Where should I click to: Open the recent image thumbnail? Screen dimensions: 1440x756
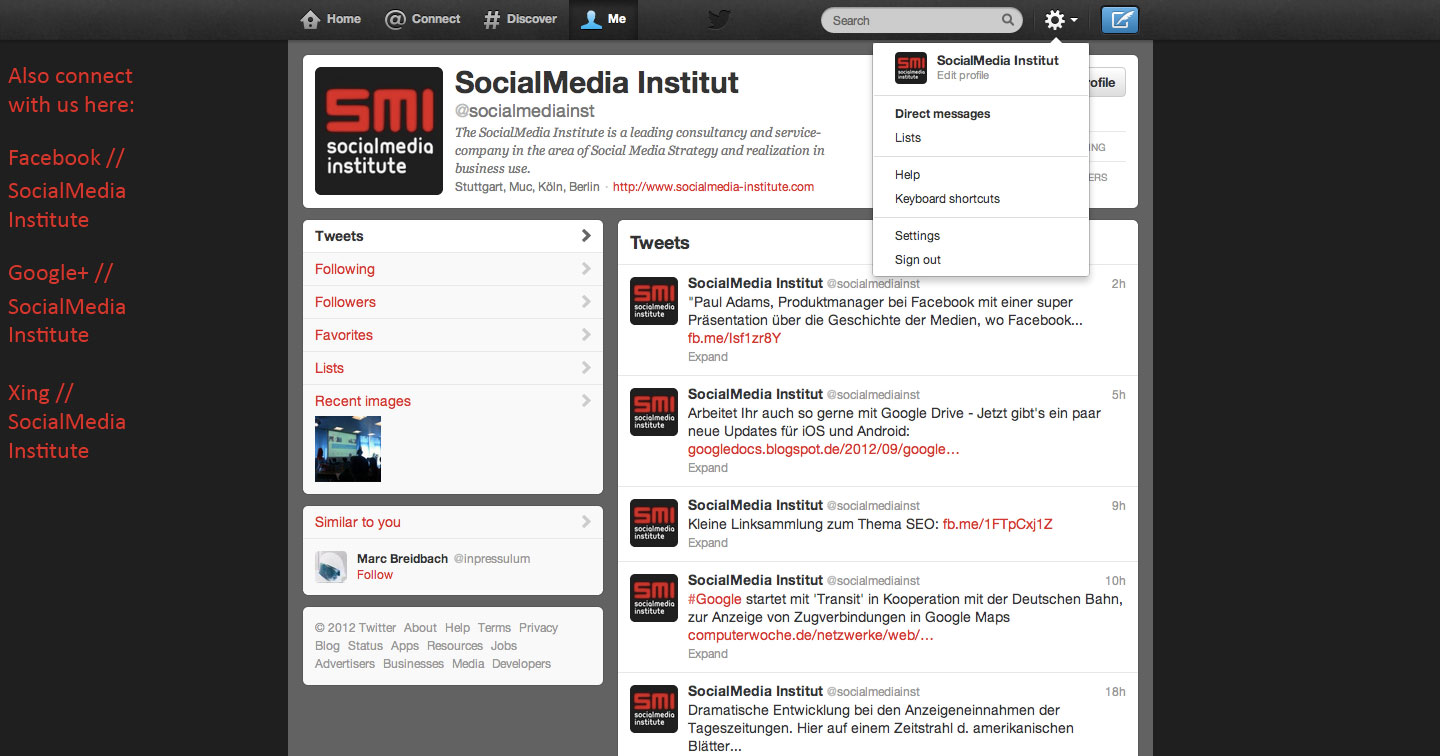[x=348, y=449]
